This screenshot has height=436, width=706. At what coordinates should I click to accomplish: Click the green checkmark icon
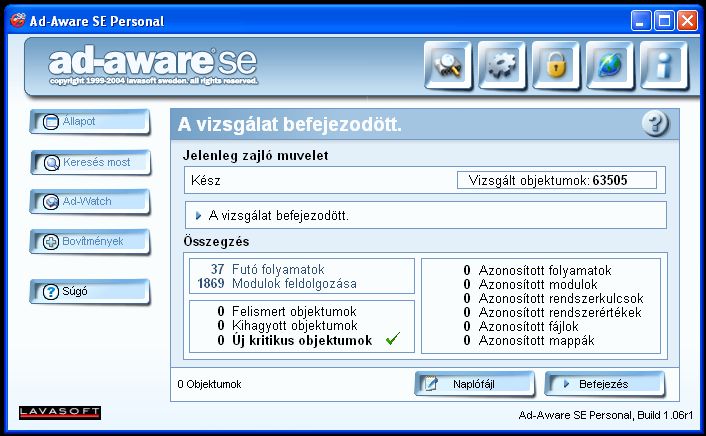pyautogui.click(x=393, y=338)
